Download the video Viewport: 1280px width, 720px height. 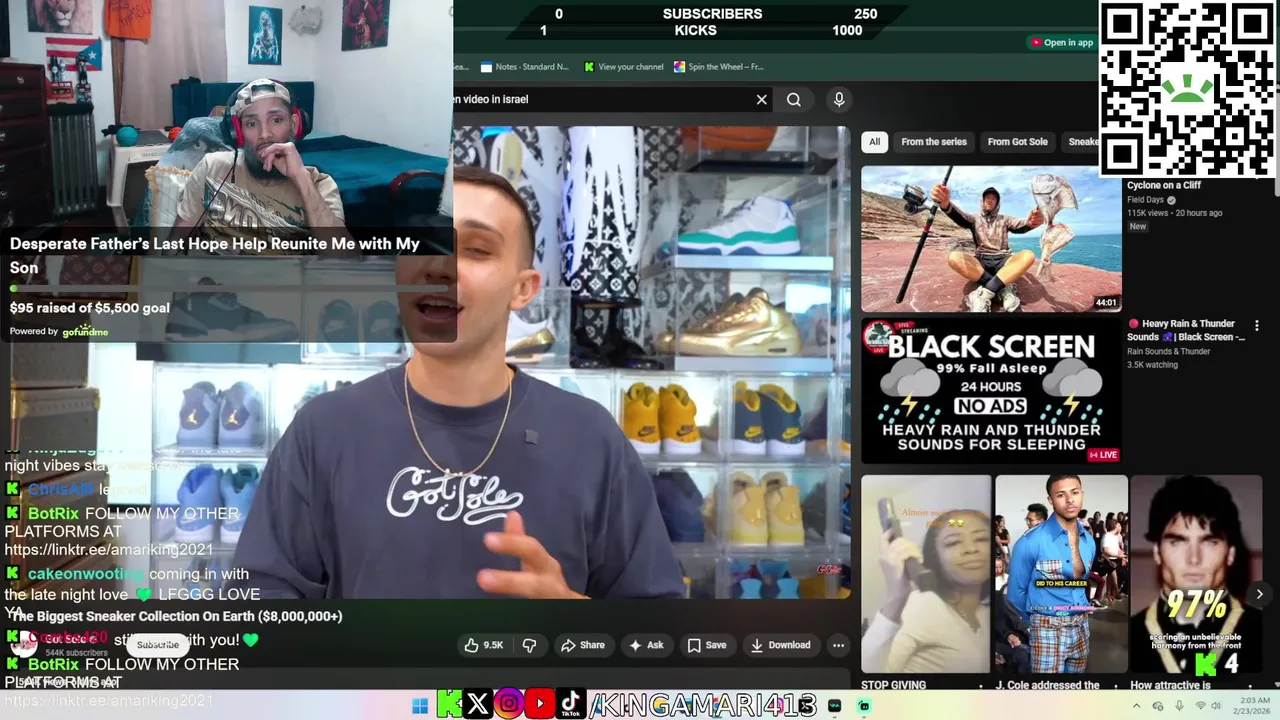[781, 645]
